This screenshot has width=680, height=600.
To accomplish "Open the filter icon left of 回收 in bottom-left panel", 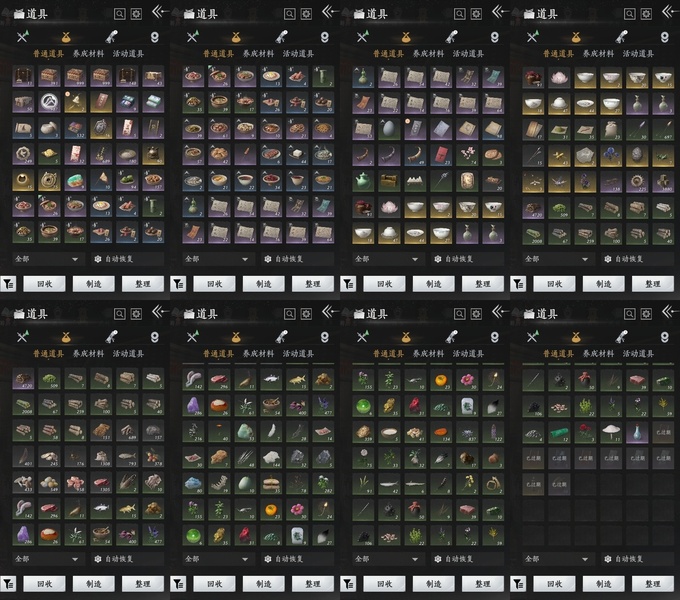I will (8, 584).
